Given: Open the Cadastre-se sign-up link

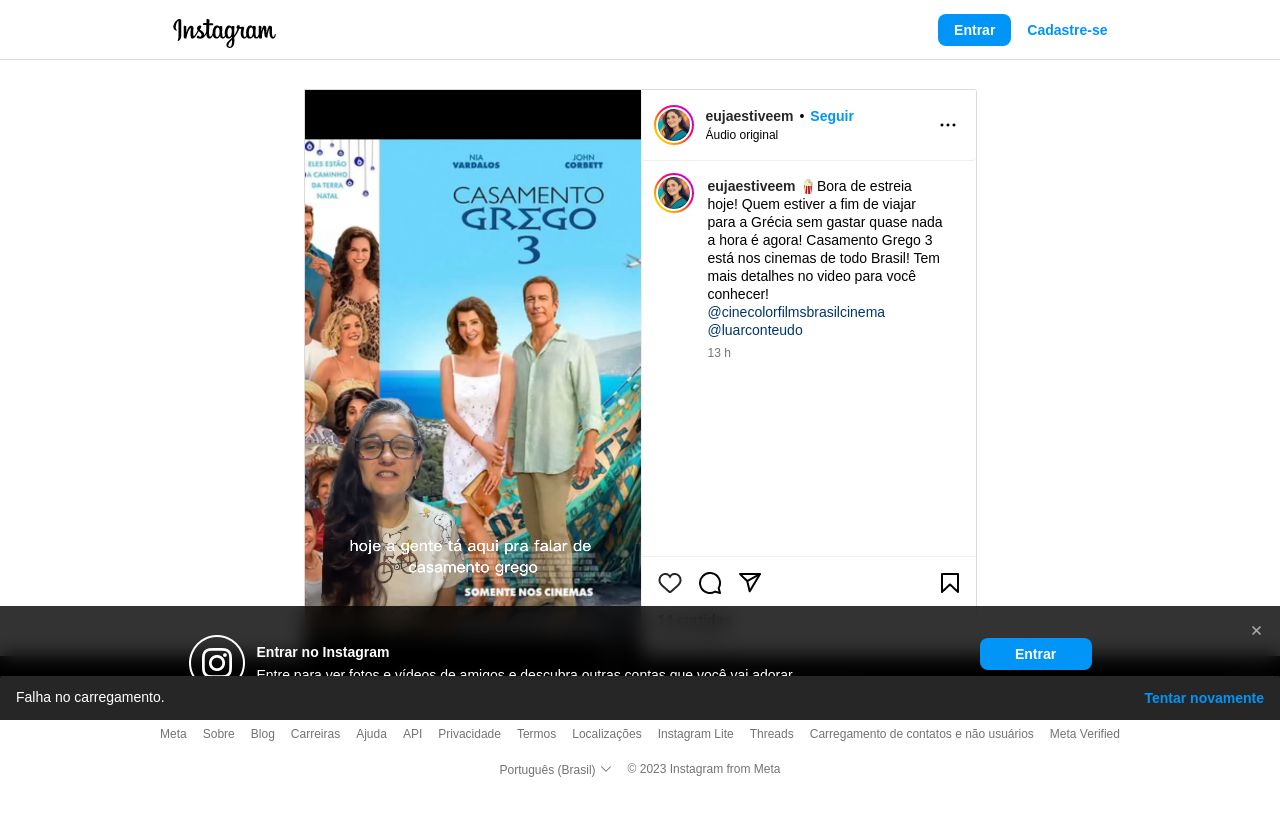Looking at the screenshot, I should coord(1067,30).
